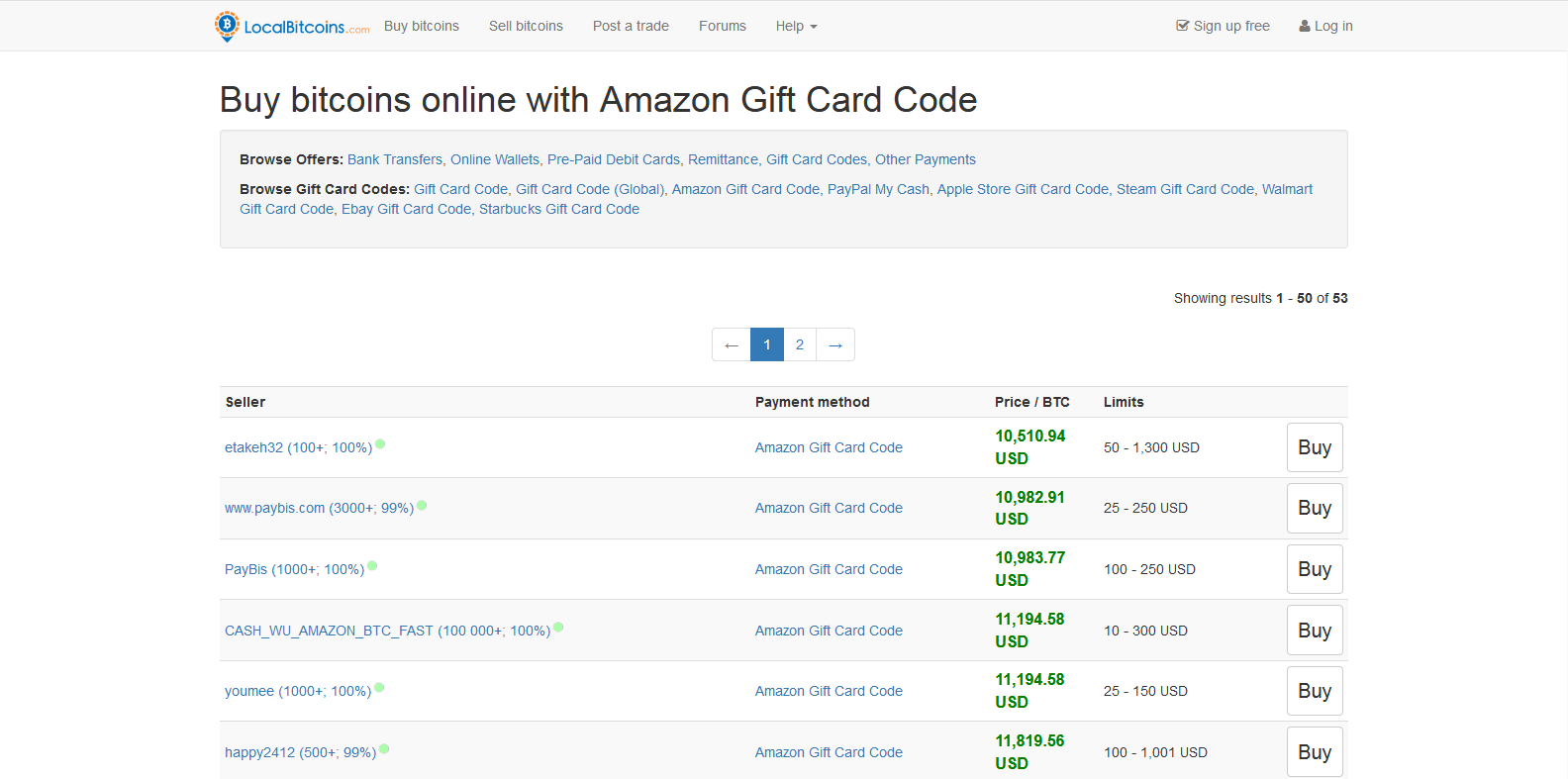The image size is (1568, 779).
Task: Click the LocalBitcoins logo
Action: 292,27
